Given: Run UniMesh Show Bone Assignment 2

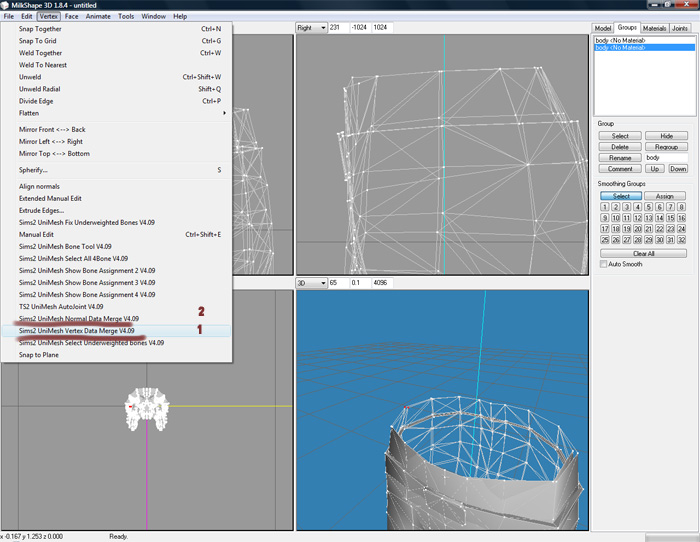Looking at the screenshot, I should [x=116, y=271].
